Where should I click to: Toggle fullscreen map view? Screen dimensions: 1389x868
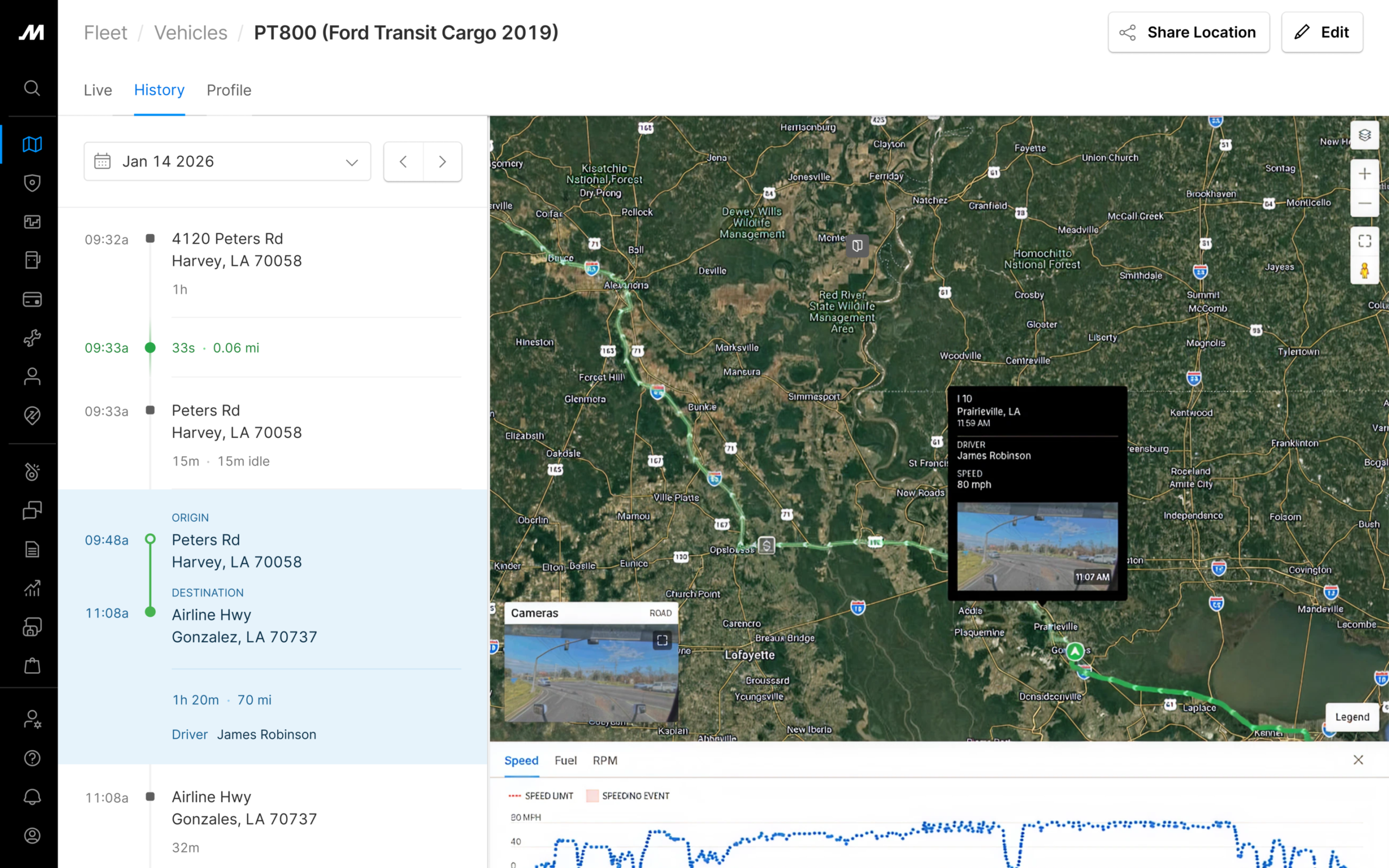[x=1365, y=240]
